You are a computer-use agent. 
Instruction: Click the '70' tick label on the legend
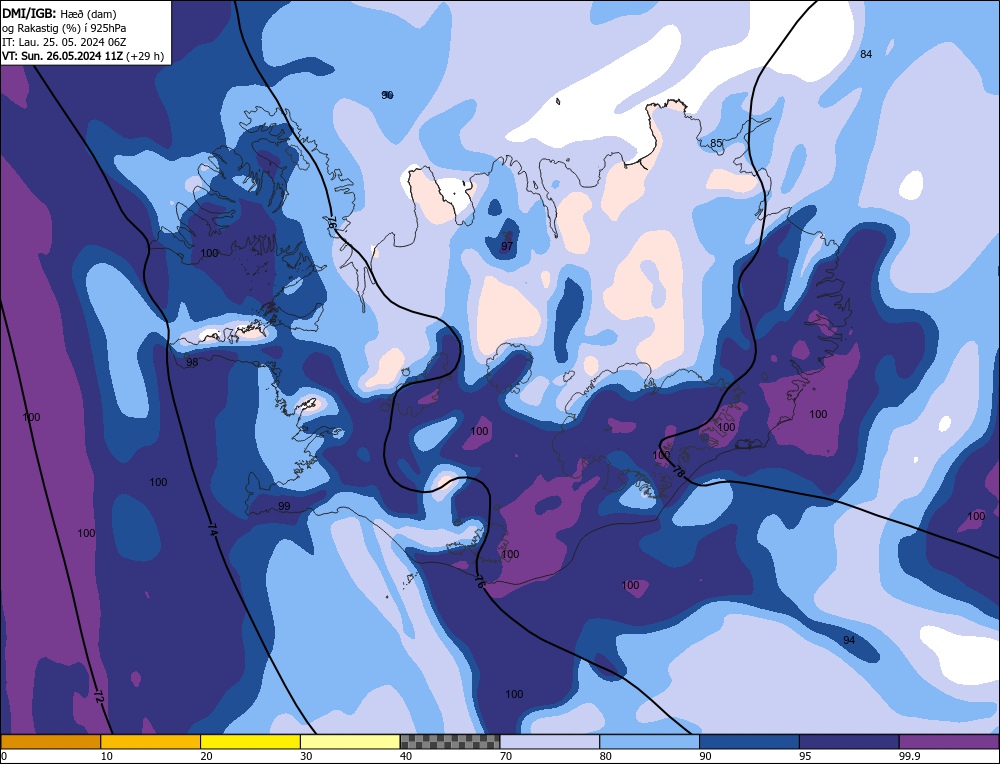pyautogui.click(x=506, y=756)
